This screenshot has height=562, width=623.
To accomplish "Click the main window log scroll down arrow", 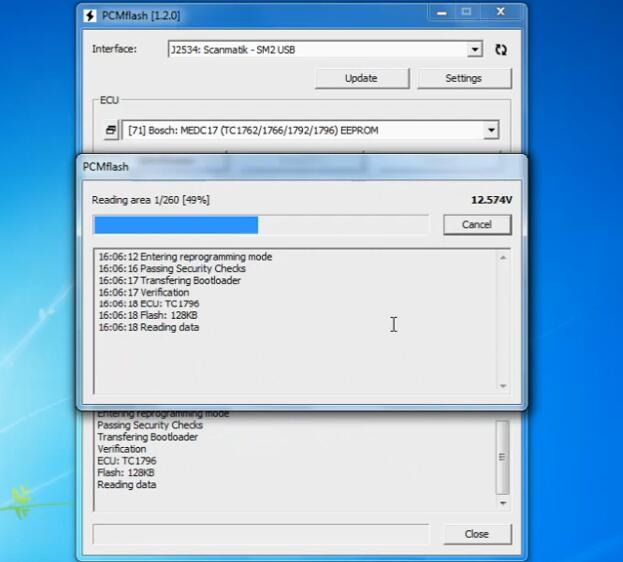I will [x=503, y=503].
